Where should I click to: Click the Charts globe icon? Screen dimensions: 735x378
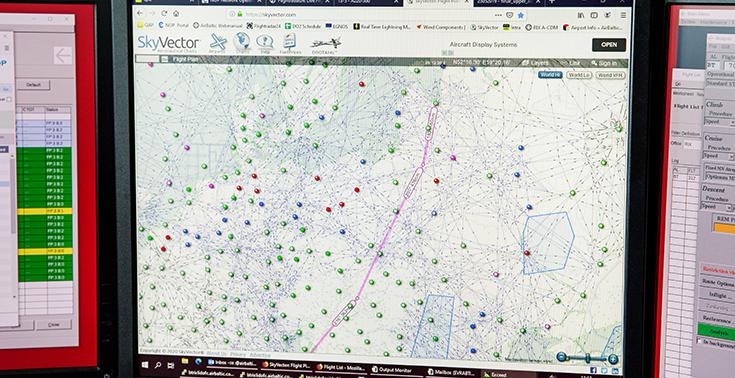[242, 42]
